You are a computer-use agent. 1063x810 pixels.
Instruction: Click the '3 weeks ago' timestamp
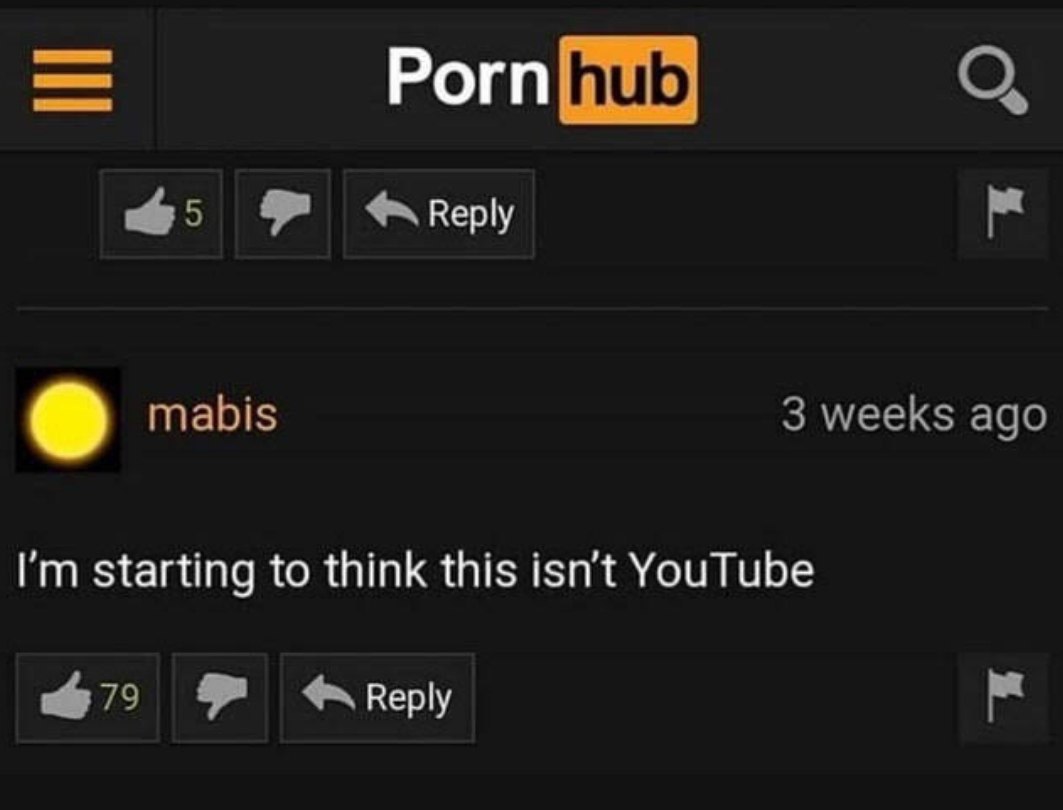[x=914, y=415]
